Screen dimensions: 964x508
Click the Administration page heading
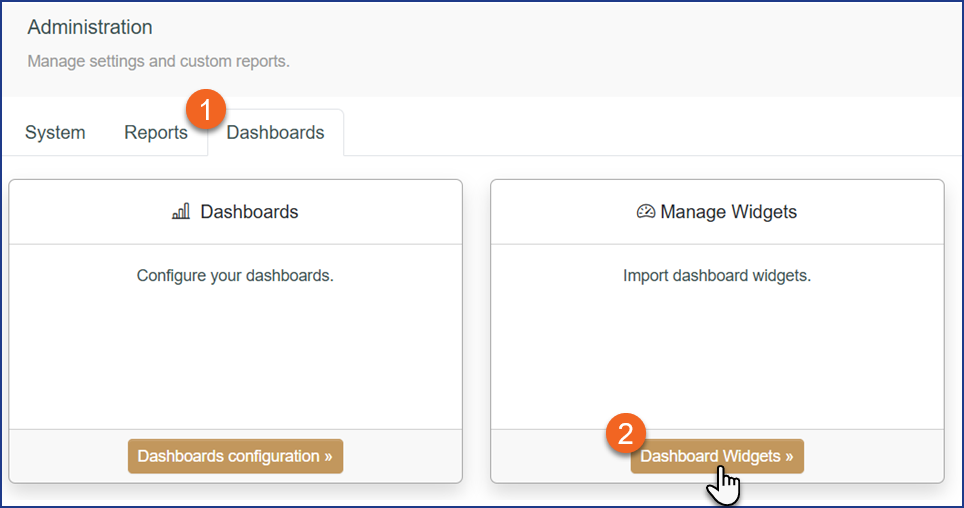(x=90, y=27)
